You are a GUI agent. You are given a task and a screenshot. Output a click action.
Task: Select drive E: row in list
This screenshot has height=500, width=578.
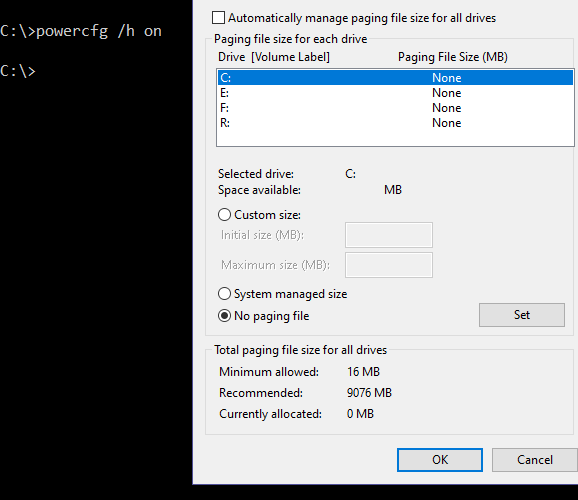point(395,93)
